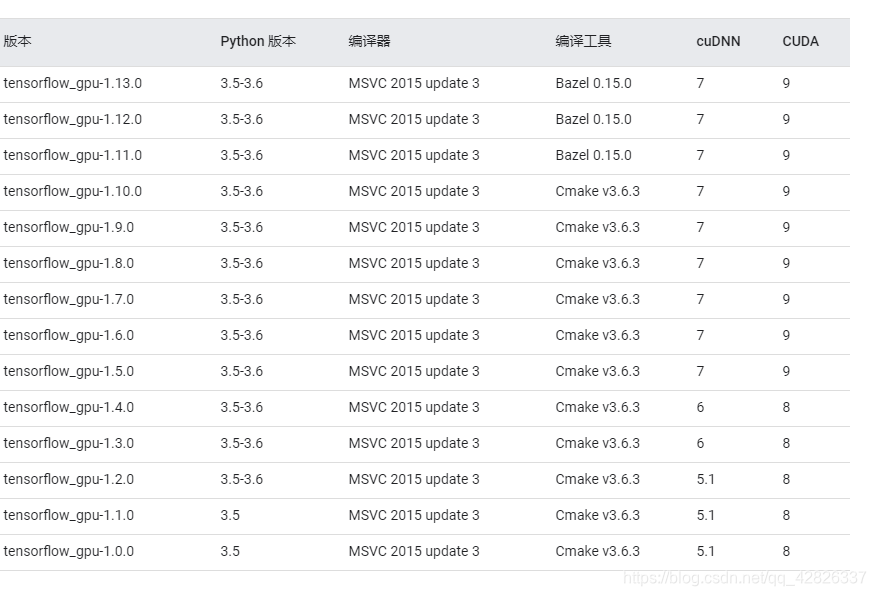Image resolution: width=876 pixels, height=596 pixels.
Task: Click cuDNN value 7 in tensorflow_gpu-1.5.0 row
Action: [700, 371]
